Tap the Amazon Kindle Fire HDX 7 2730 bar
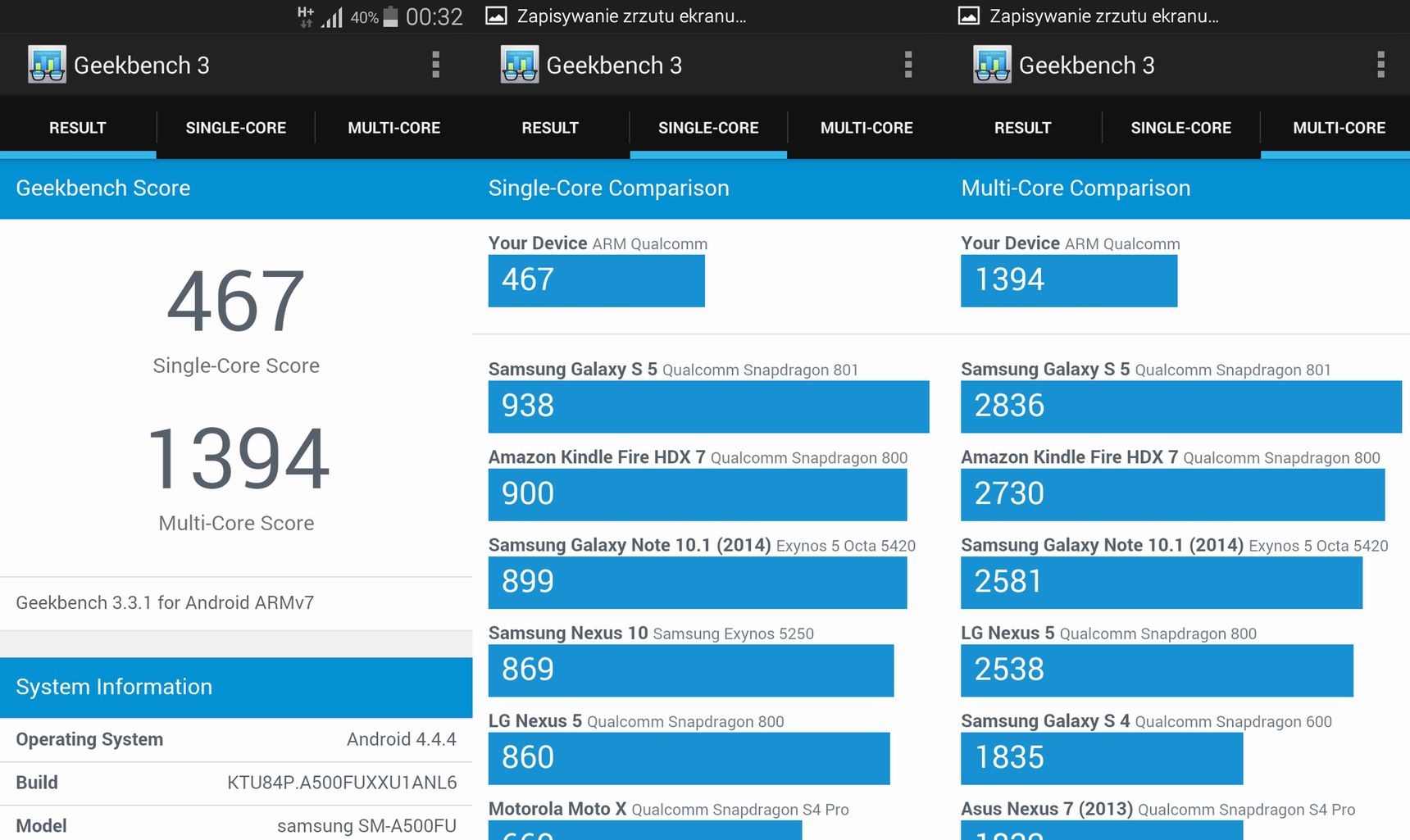The width and height of the screenshot is (1410, 840). tap(1172, 494)
